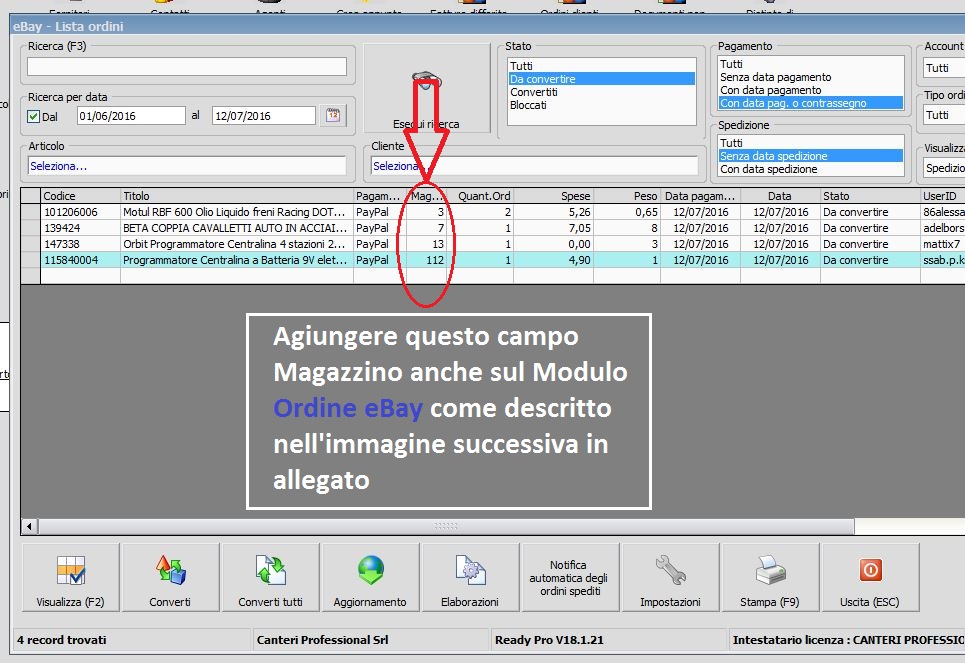Select Senza data pagamento option
Screen dimensions: 965x663
tap(811, 77)
